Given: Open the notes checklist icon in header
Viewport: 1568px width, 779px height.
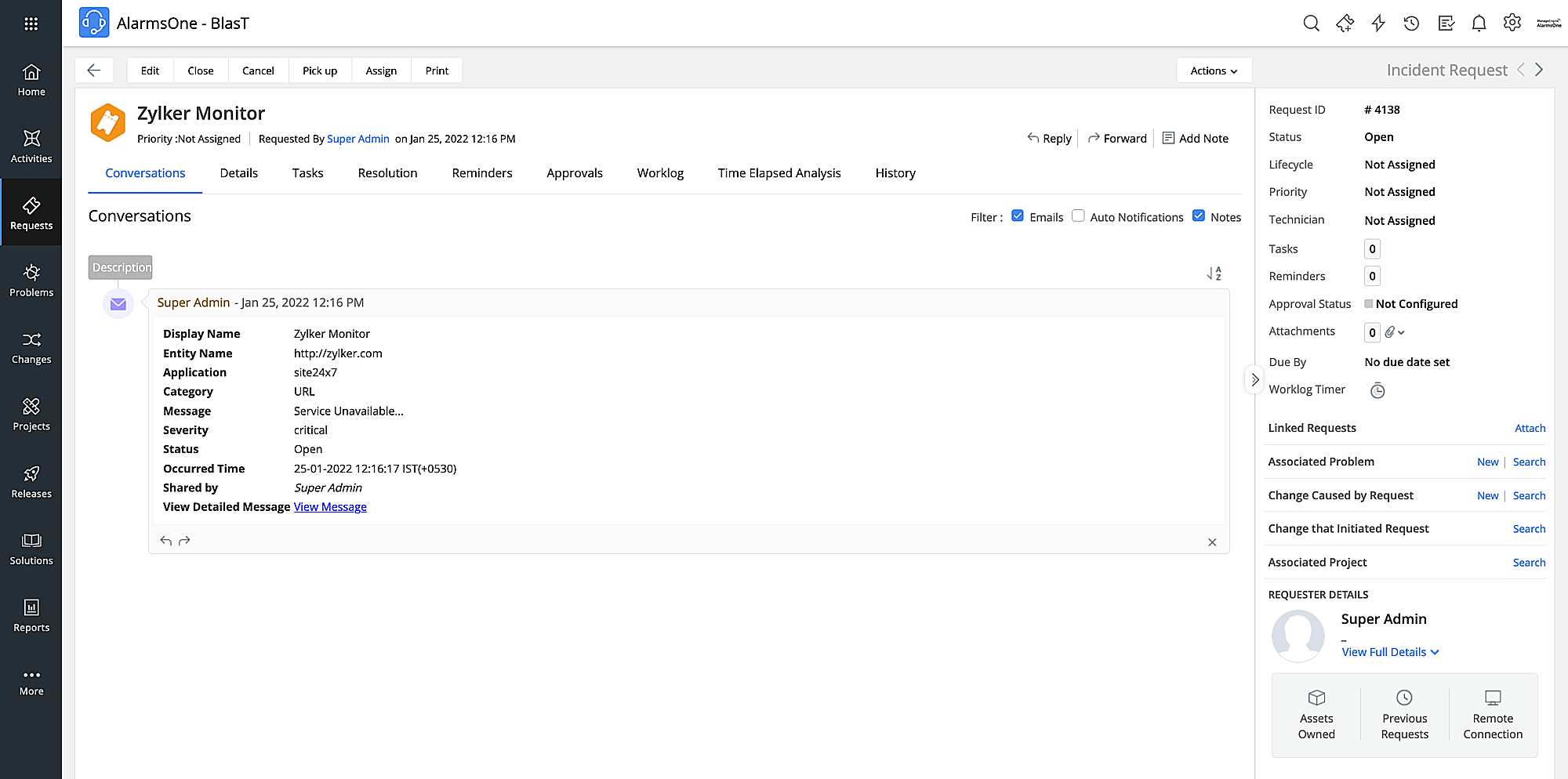Looking at the screenshot, I should (1446, 24).
